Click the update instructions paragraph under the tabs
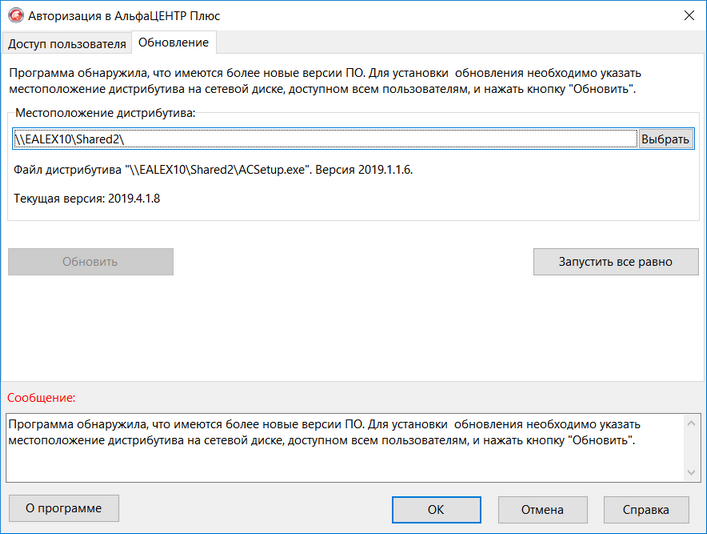 click(x=325, y=81)
